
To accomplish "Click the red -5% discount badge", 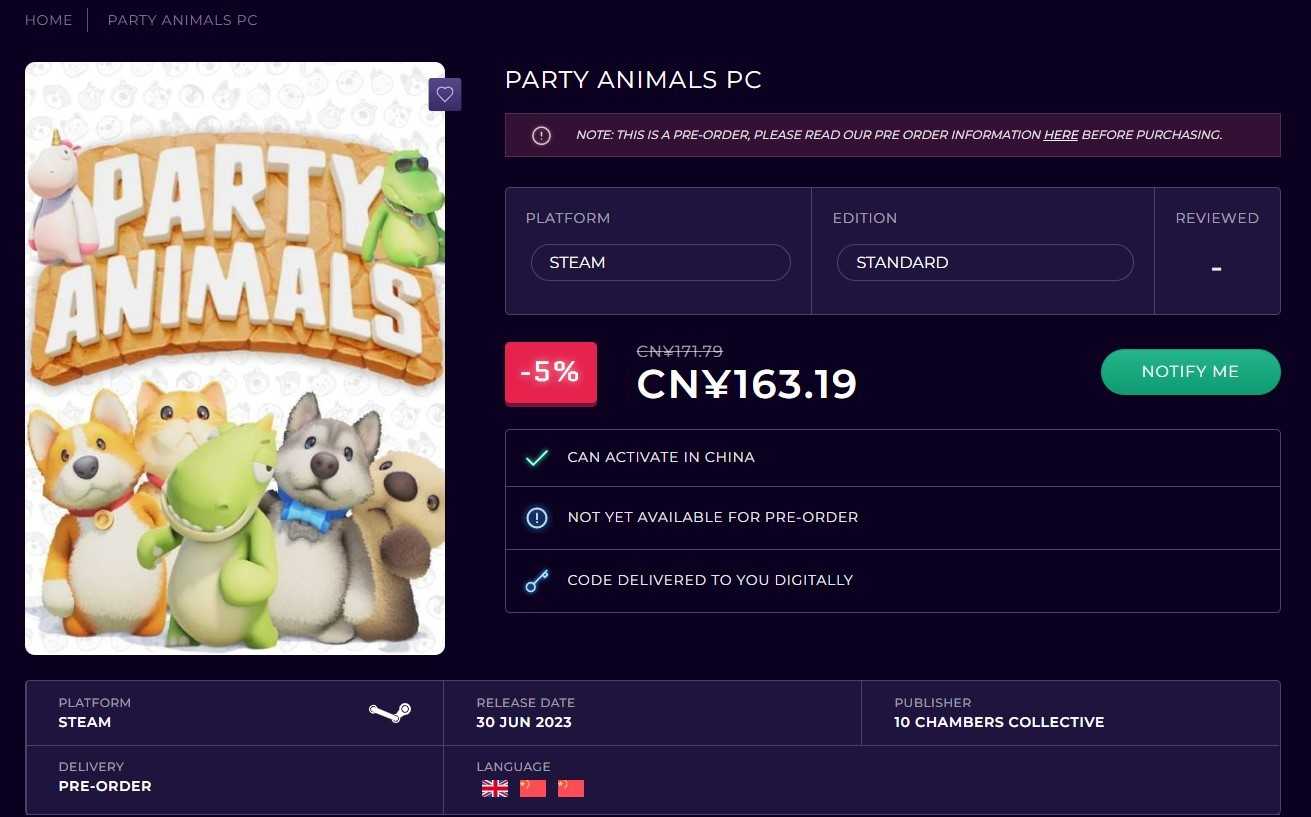I will (x=550, y=373).
